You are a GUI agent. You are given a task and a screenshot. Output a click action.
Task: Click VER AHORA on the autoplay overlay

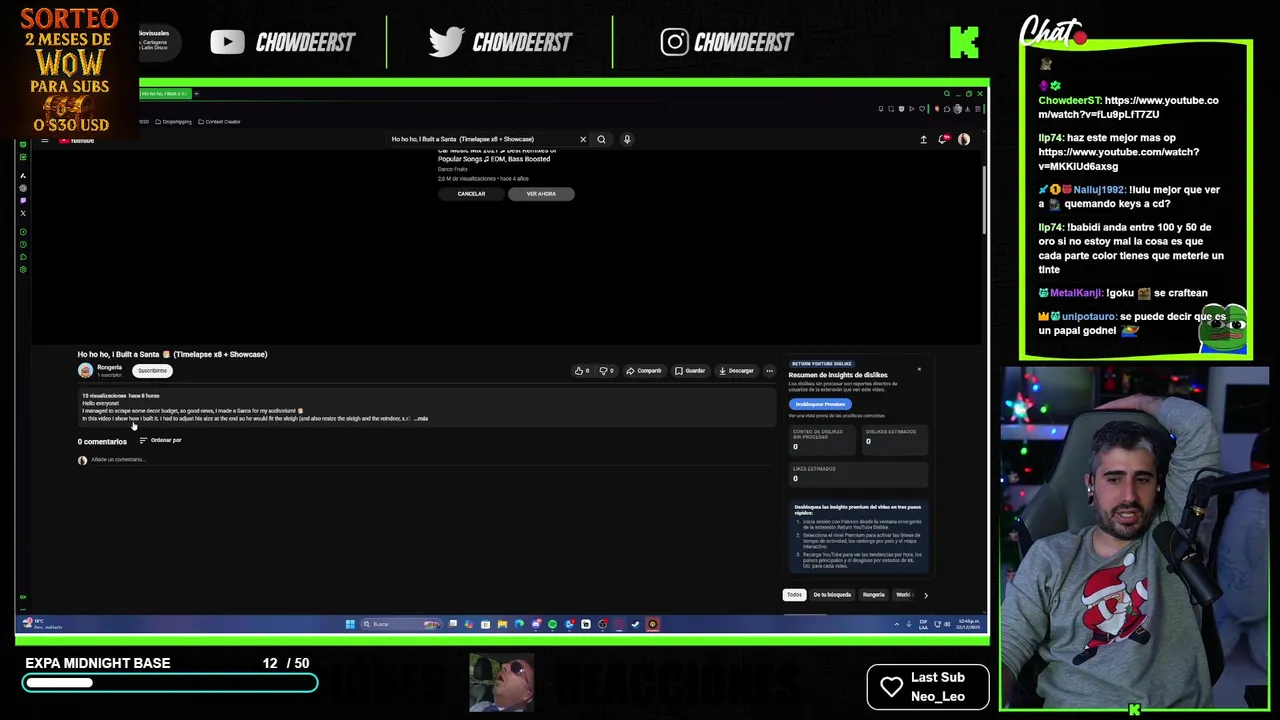pos(541,194)
